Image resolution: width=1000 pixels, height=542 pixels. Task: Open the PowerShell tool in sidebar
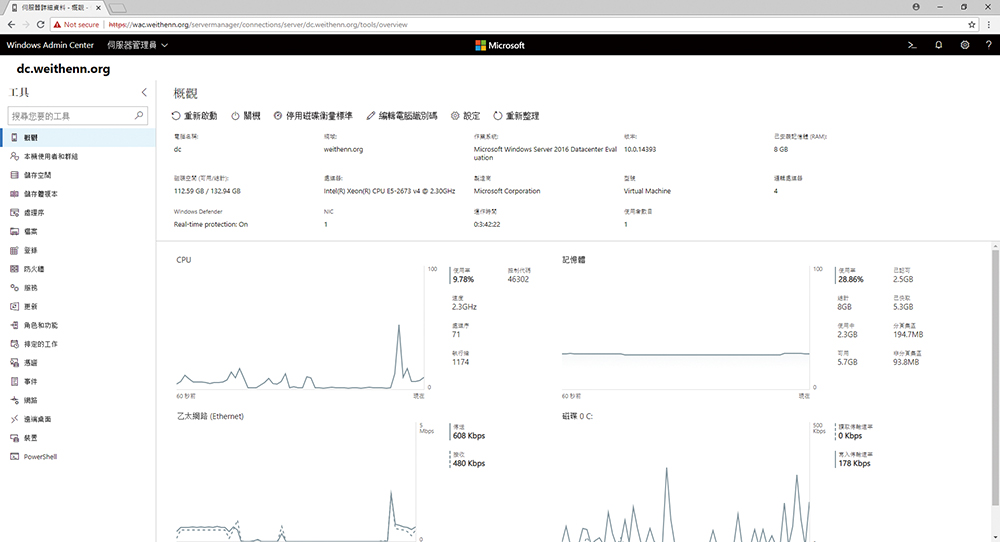coord(77,457)
